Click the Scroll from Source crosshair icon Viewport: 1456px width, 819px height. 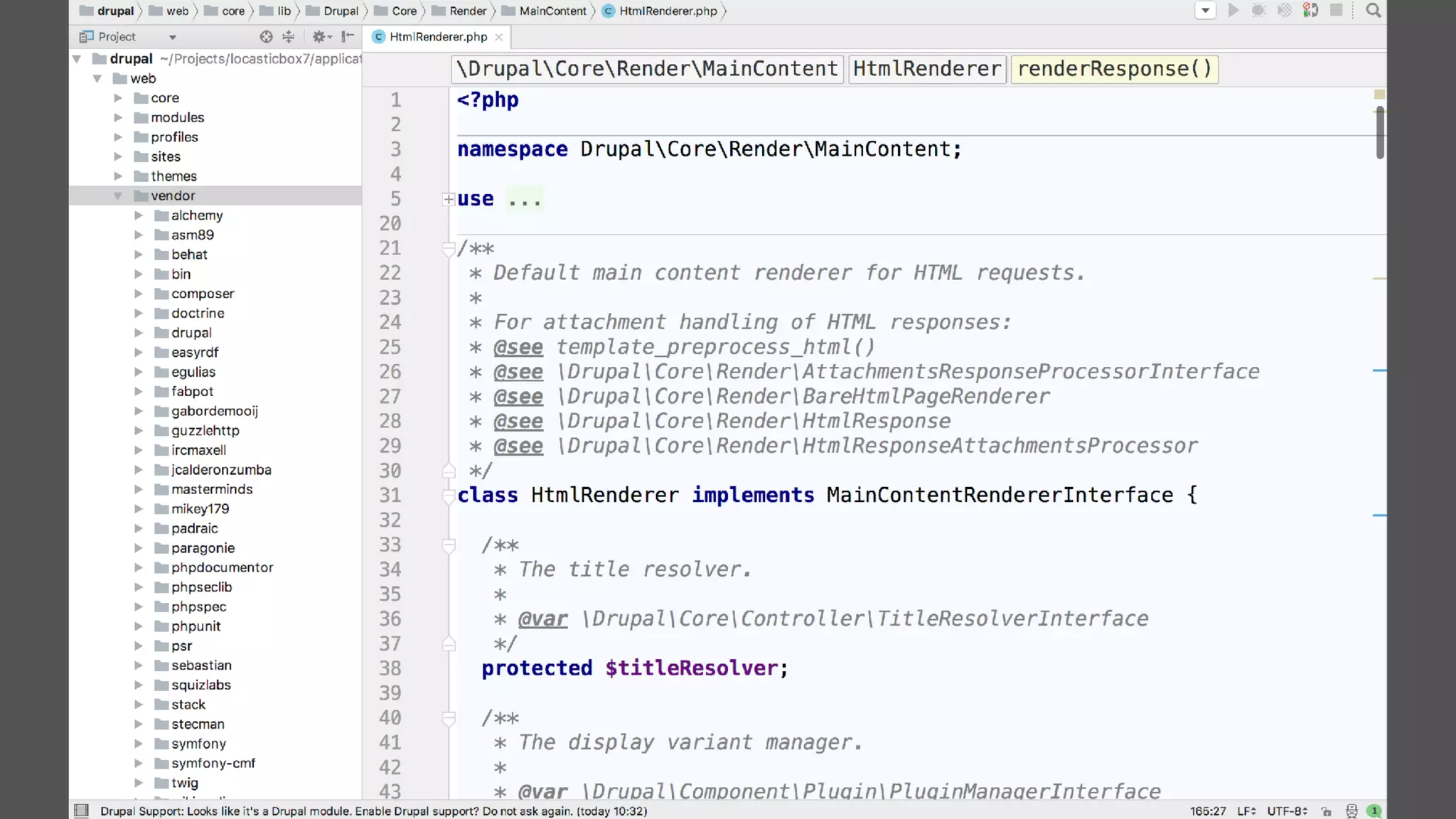[x=266, y=37]
